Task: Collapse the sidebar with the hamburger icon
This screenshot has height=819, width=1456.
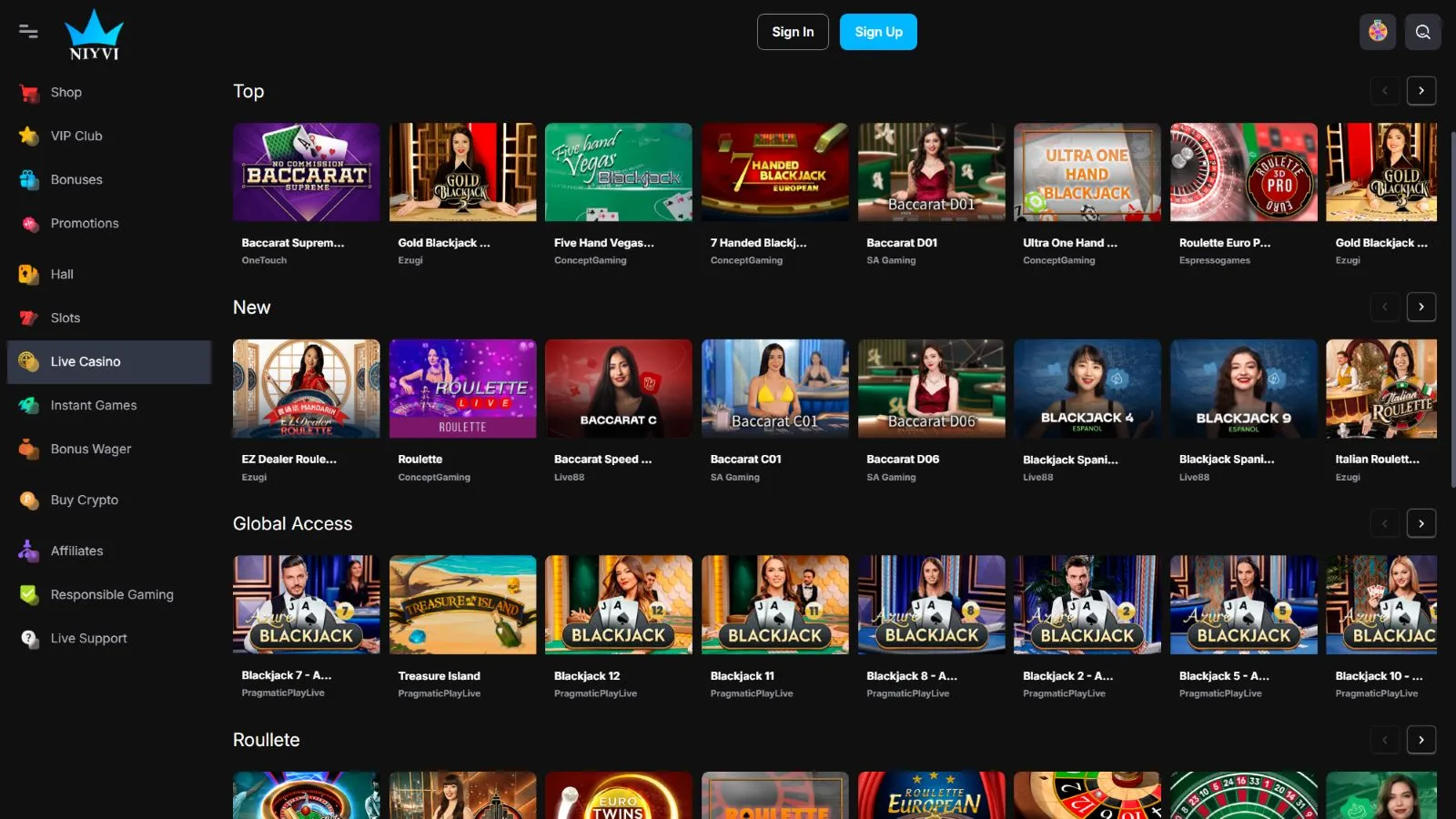Action: pyautogui.click(x=28, y=32)
